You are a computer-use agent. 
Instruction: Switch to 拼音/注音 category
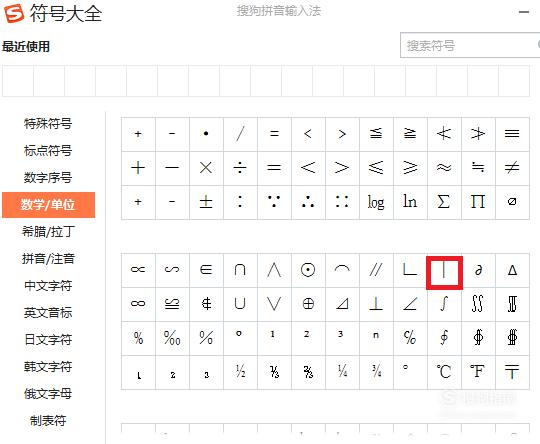click(x=48, y=258)
